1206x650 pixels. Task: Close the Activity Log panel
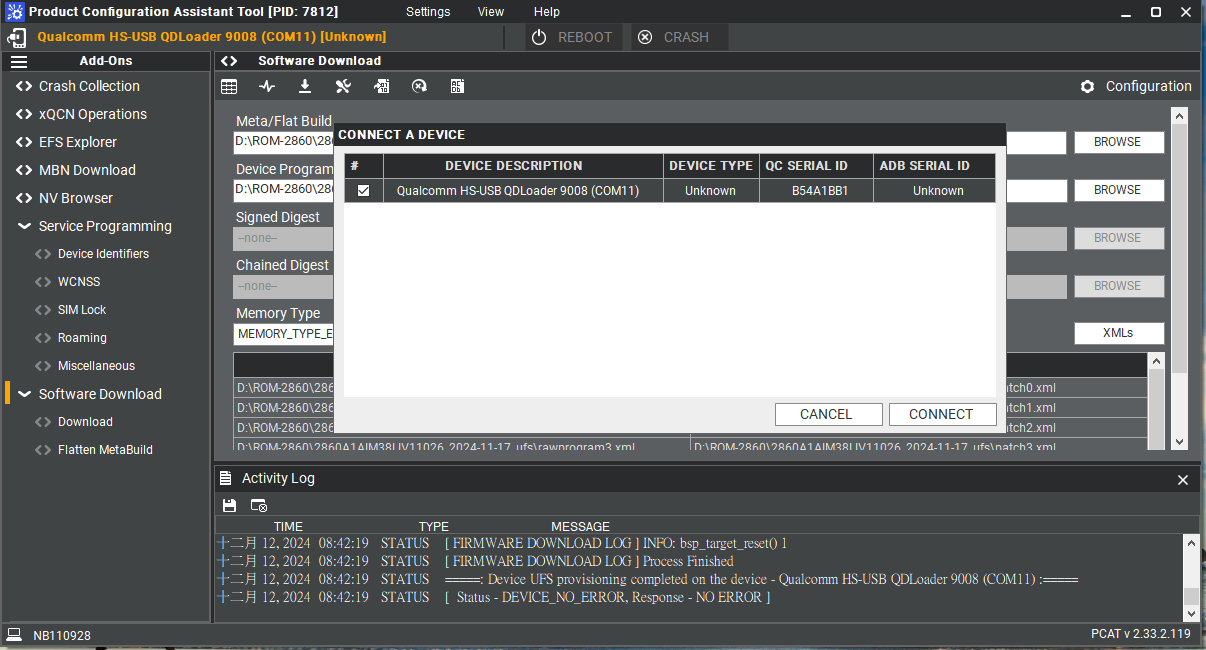(x=1183, y=480)
